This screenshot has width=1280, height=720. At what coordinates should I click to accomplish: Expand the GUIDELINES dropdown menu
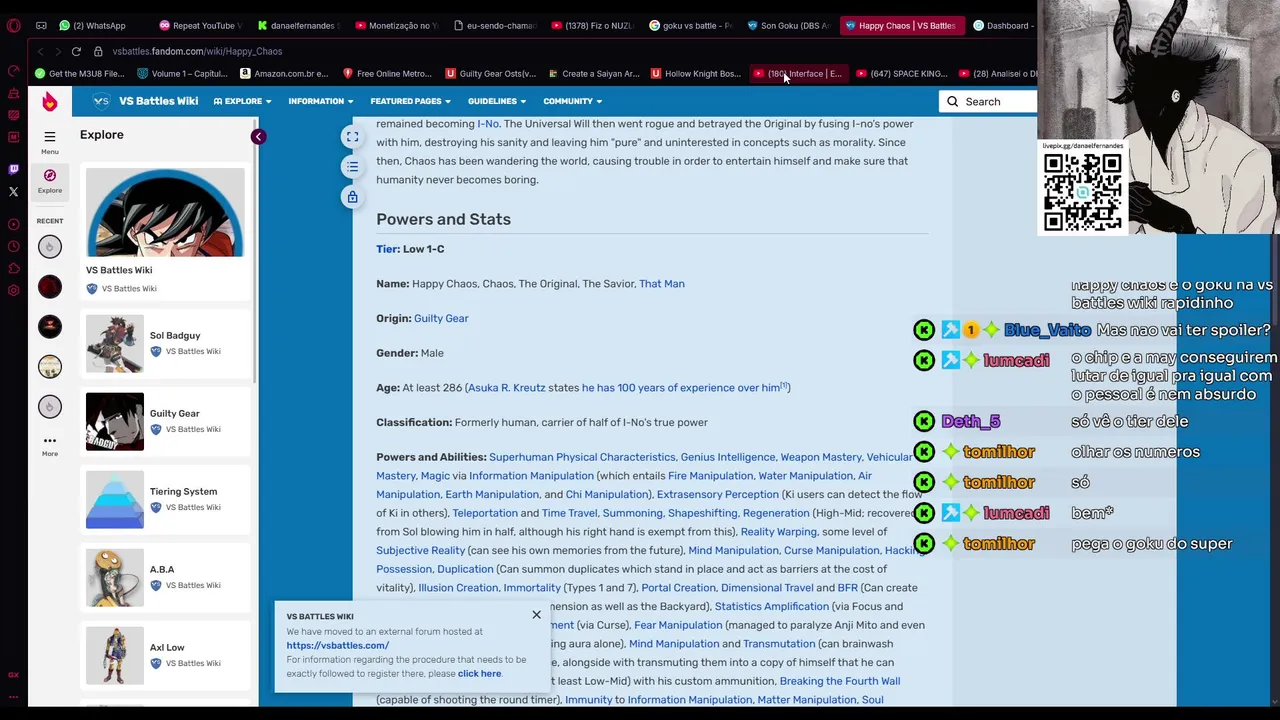pyautogui.click(x=497, y=101)
